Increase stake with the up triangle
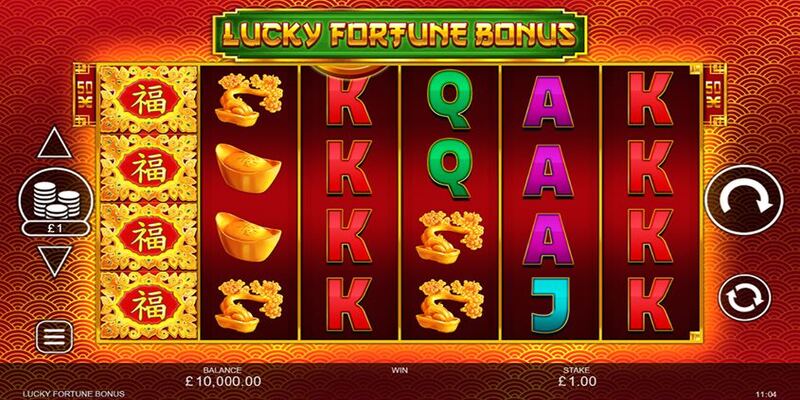 pos(55,143)
